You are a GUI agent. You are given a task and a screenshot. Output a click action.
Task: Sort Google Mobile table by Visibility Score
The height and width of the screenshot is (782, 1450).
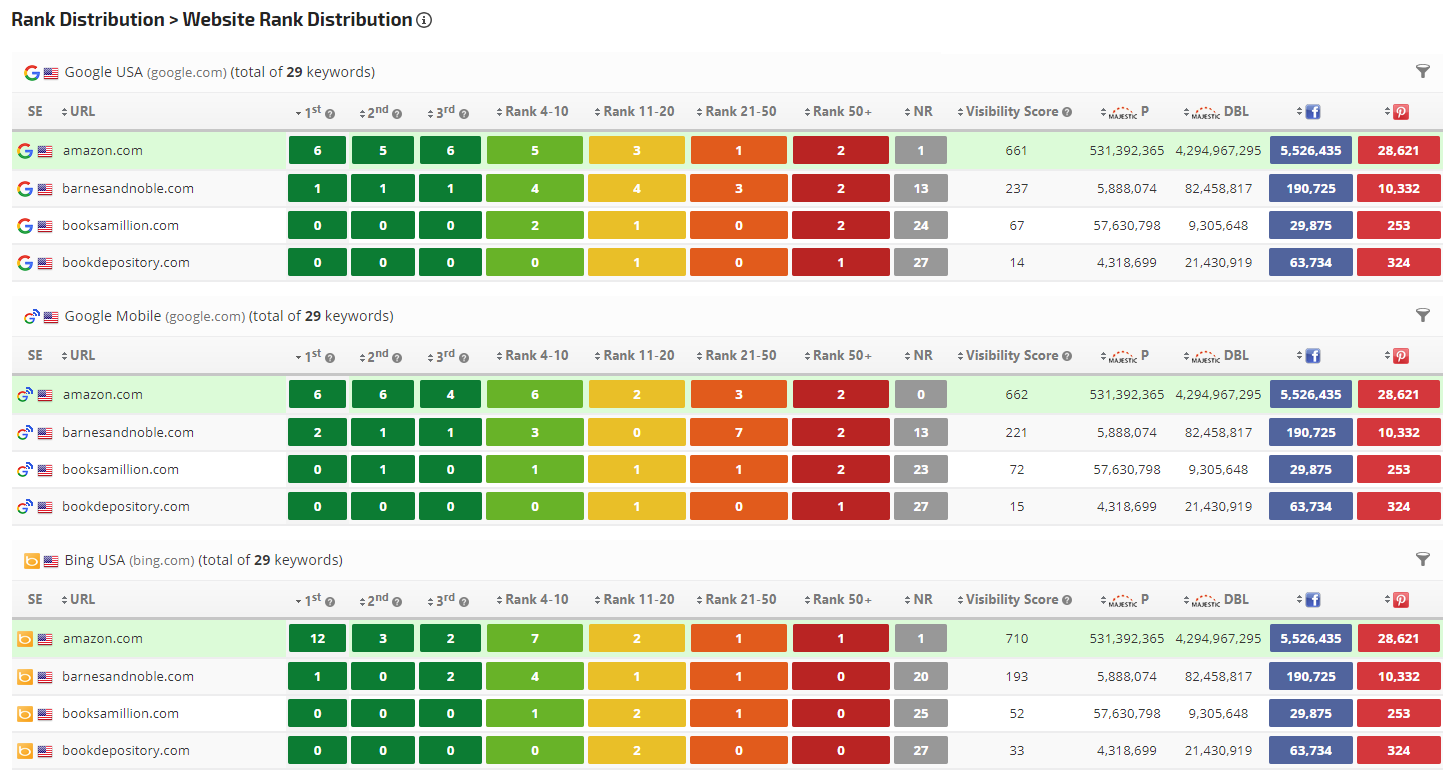pyautogui.click(x=1011, y=356)
